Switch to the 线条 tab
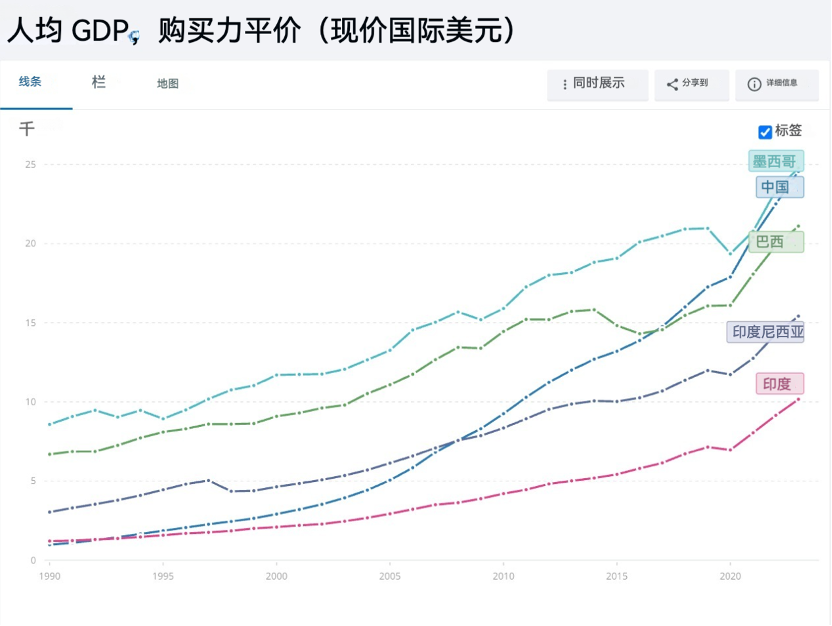 click(30, 82)
